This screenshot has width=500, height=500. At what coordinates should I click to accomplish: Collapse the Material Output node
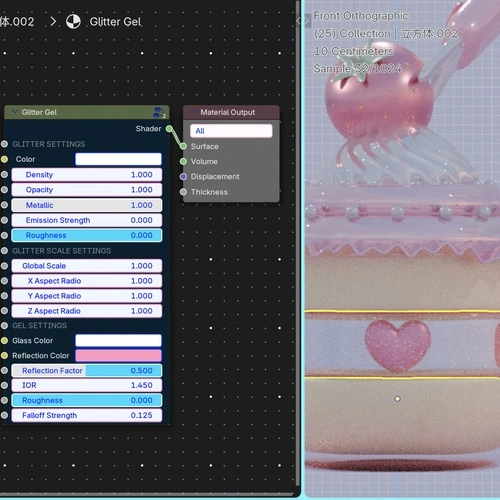click(194, 112)
